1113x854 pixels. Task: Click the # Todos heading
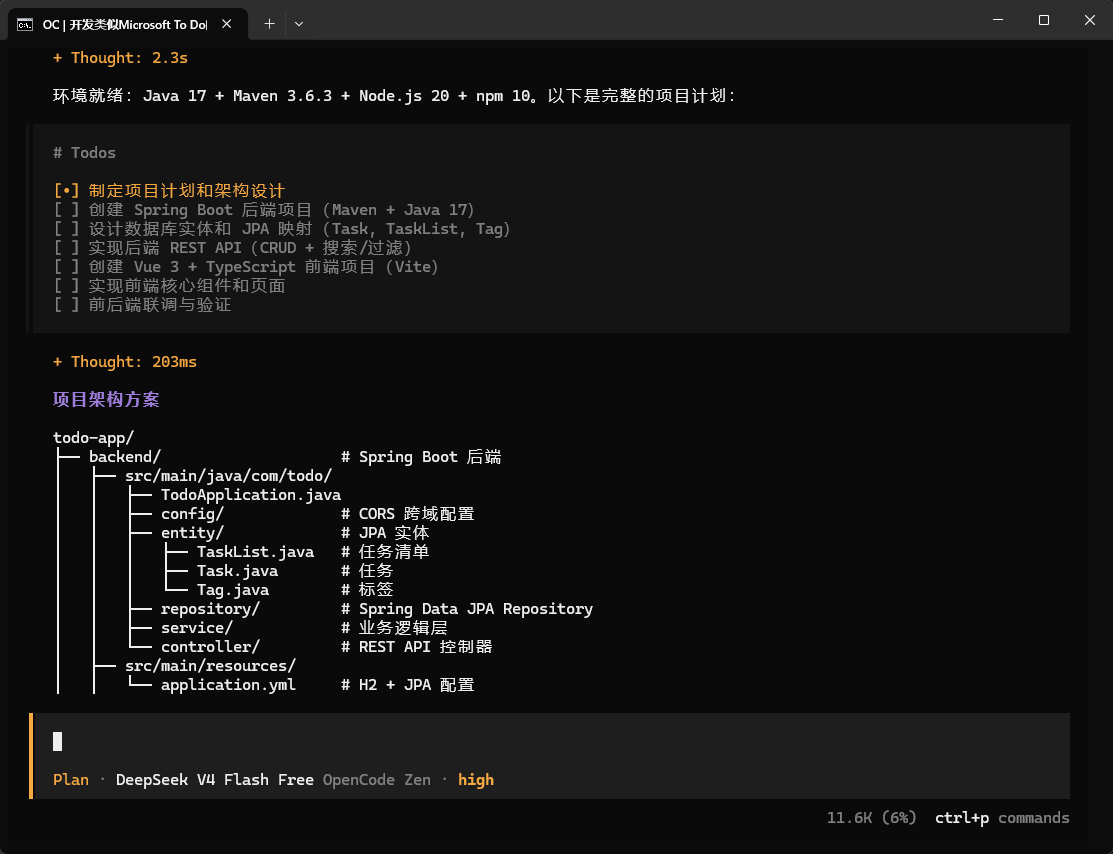point(84,153)
